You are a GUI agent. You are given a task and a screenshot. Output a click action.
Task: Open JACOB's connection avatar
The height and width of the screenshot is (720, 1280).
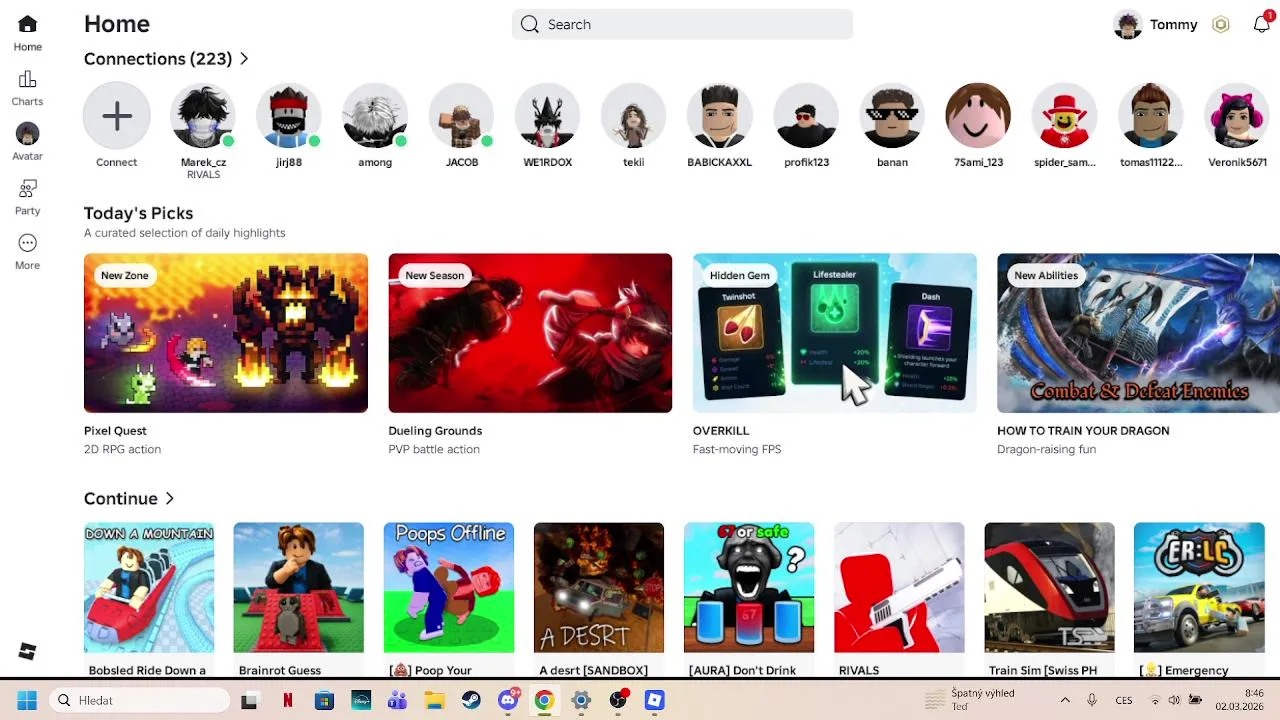(462, 116)
